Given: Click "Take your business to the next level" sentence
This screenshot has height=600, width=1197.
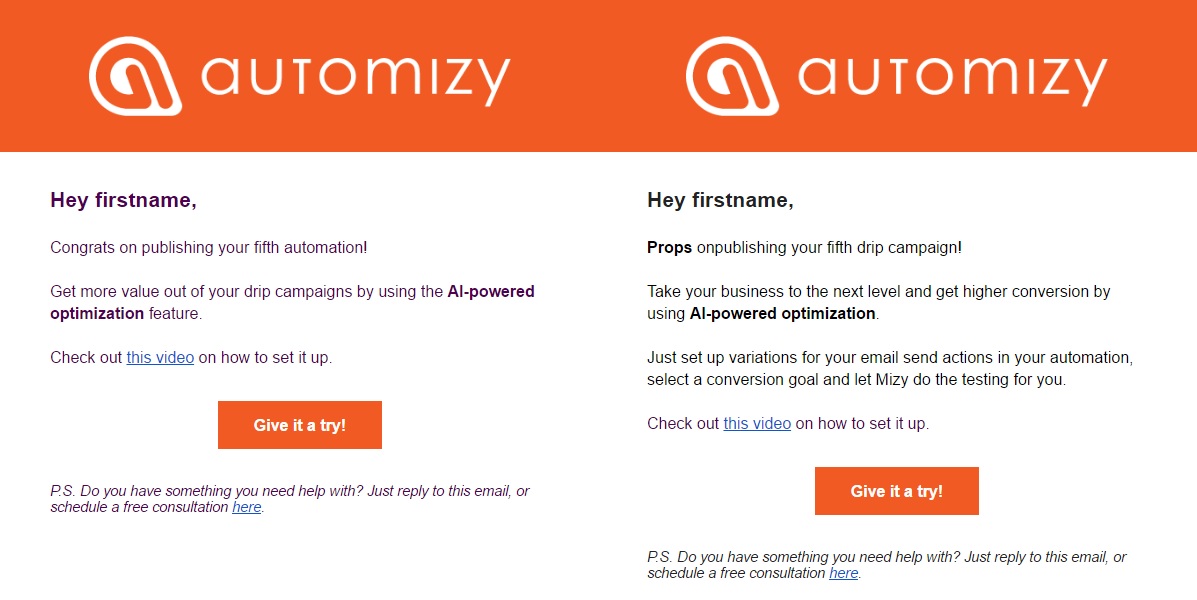Looking at the screenshot, I should point(879,302).
